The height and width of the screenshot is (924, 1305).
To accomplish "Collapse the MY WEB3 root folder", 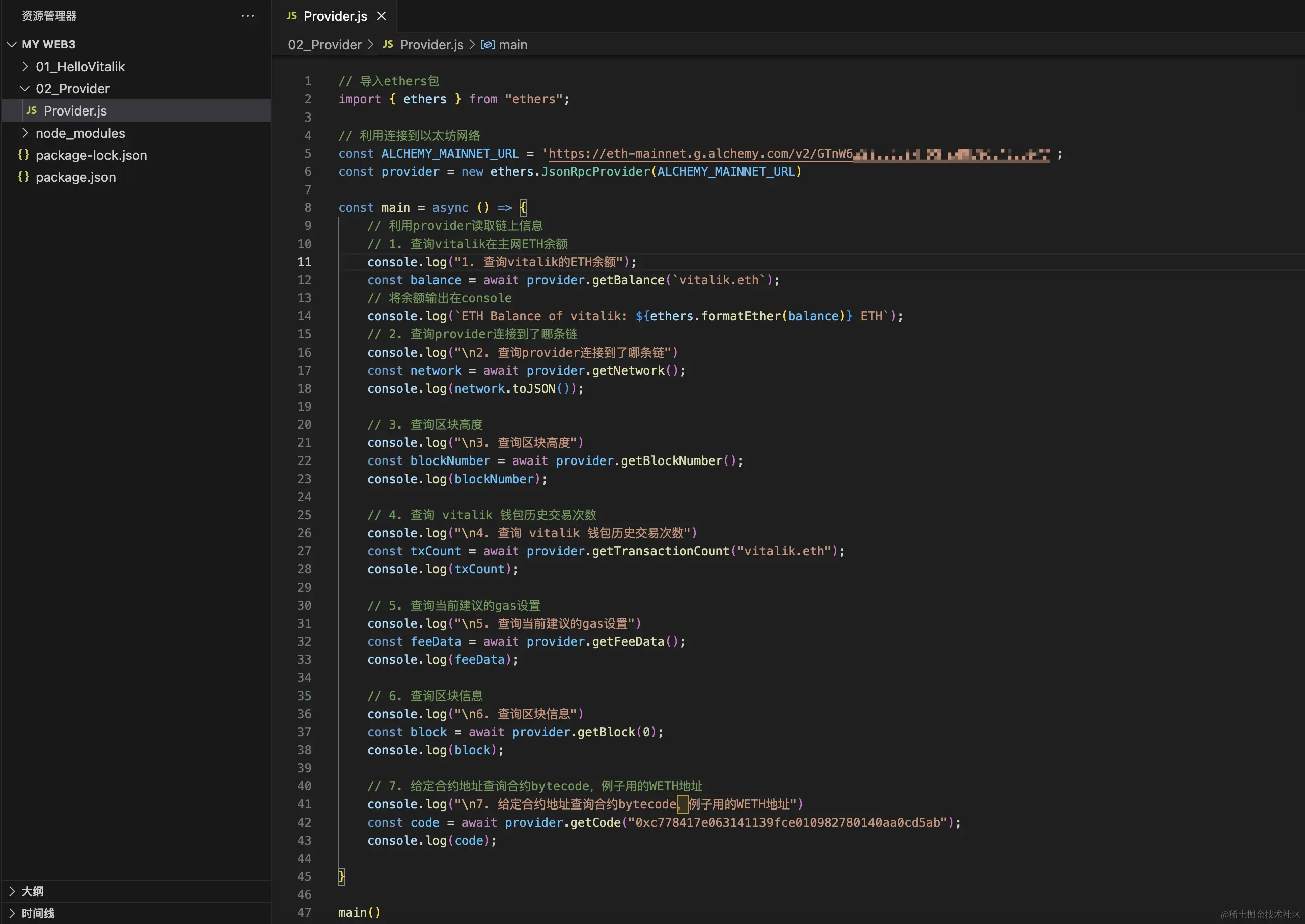I will [x=12, y=44].
